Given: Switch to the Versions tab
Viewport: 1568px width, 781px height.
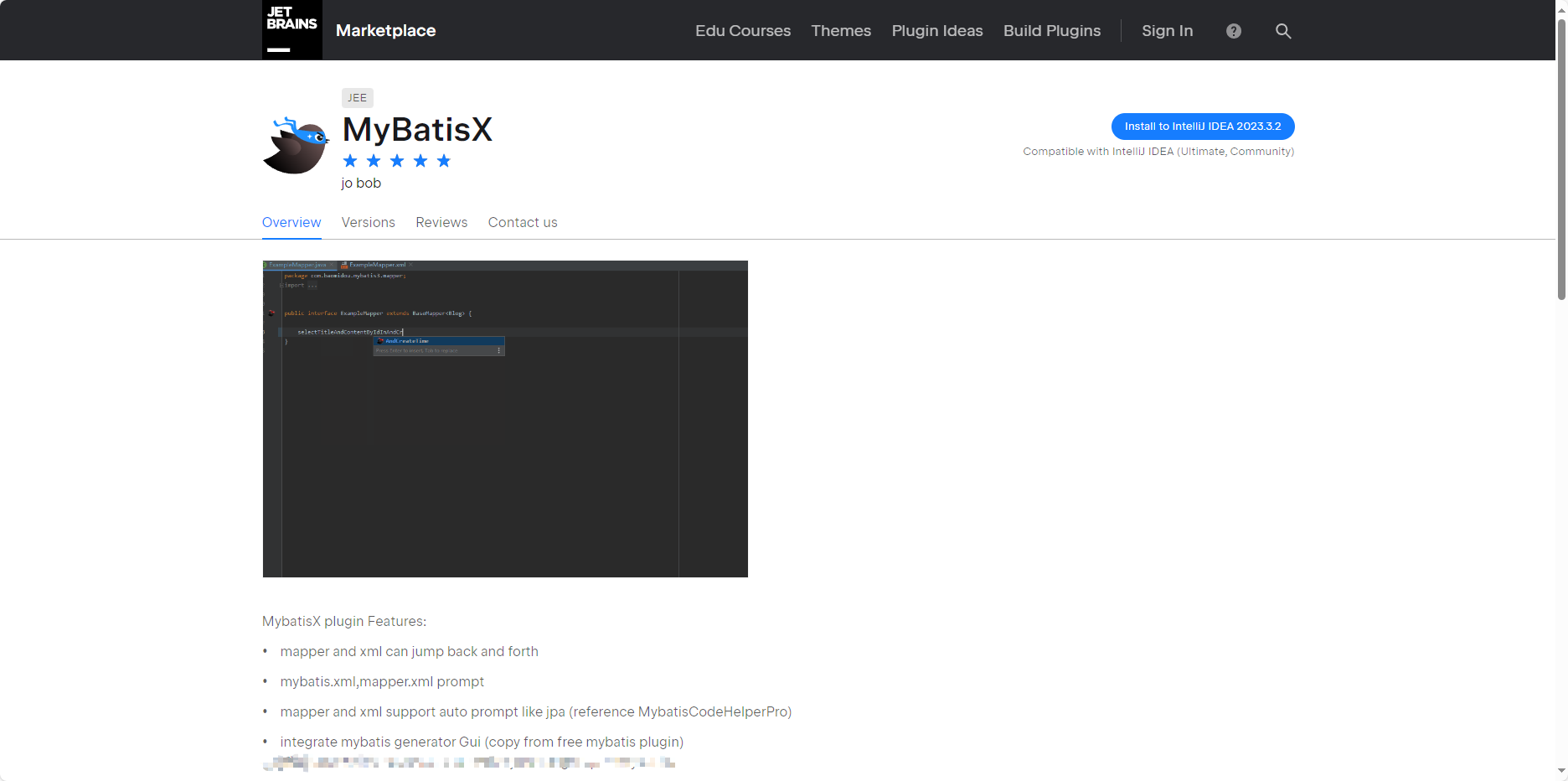Looking at the screenshot, I should 369,222.
